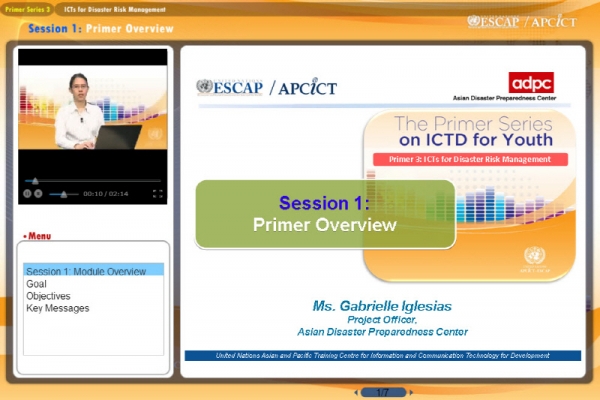
Task: Click the Primer Series 3 tab
Action: point(28,9)
